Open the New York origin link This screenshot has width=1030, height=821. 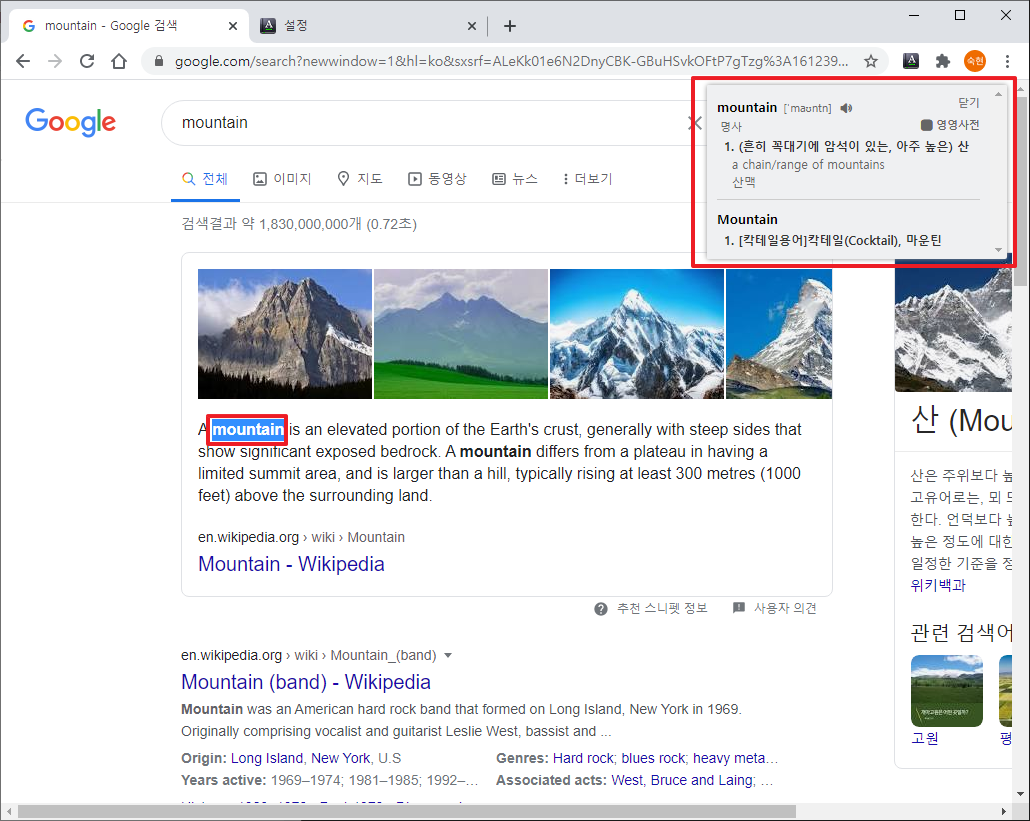pos(340,759)
